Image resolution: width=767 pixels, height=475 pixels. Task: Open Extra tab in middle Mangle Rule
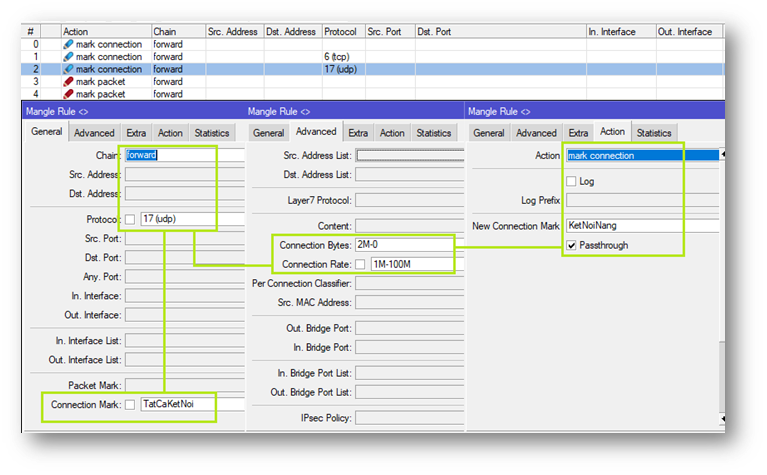click(358, 133)
